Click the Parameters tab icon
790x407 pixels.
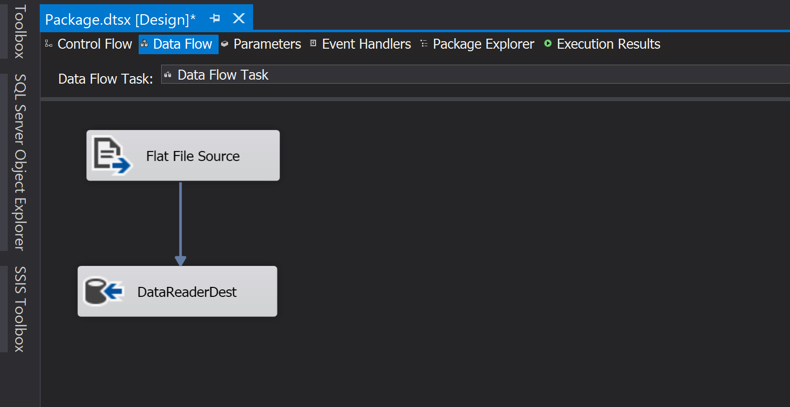[225, 44]
